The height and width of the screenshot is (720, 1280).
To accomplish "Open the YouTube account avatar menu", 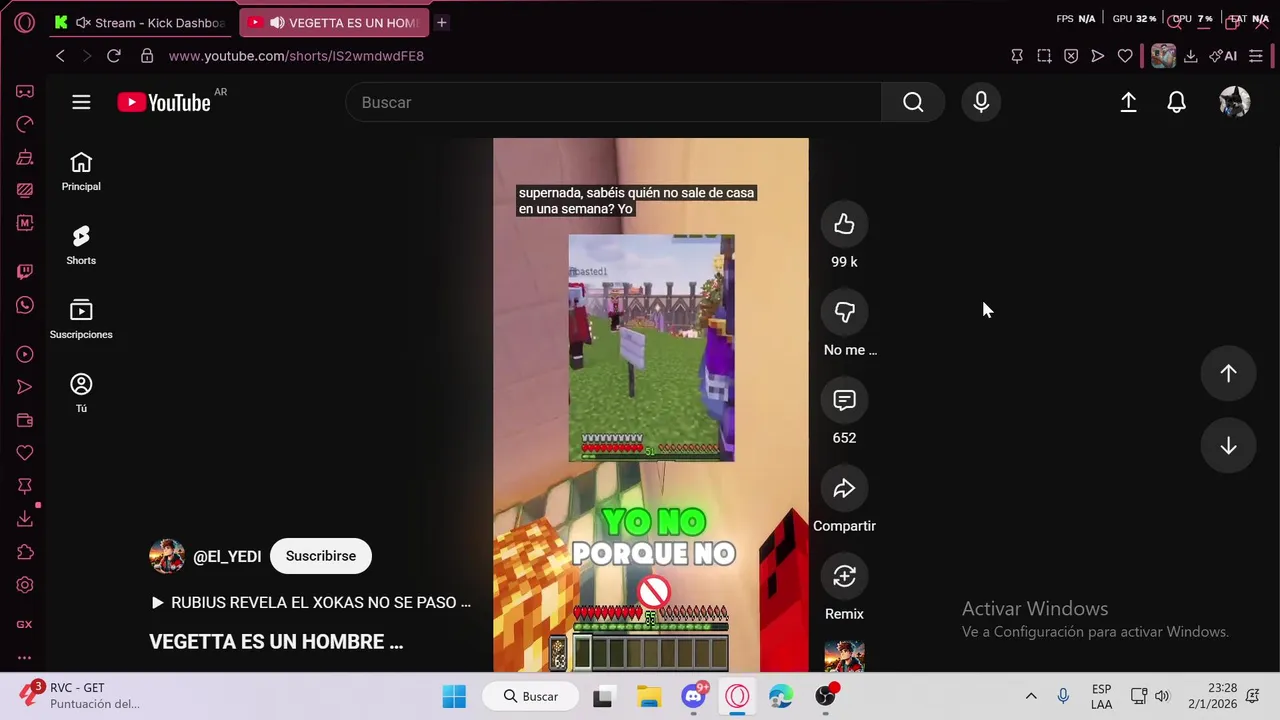I will (1235, 102).
